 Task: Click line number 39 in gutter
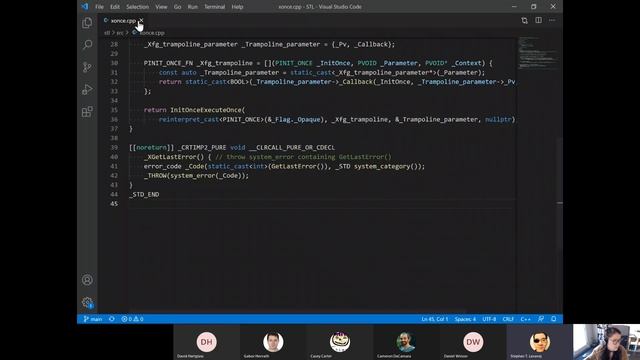click(114, 147)
